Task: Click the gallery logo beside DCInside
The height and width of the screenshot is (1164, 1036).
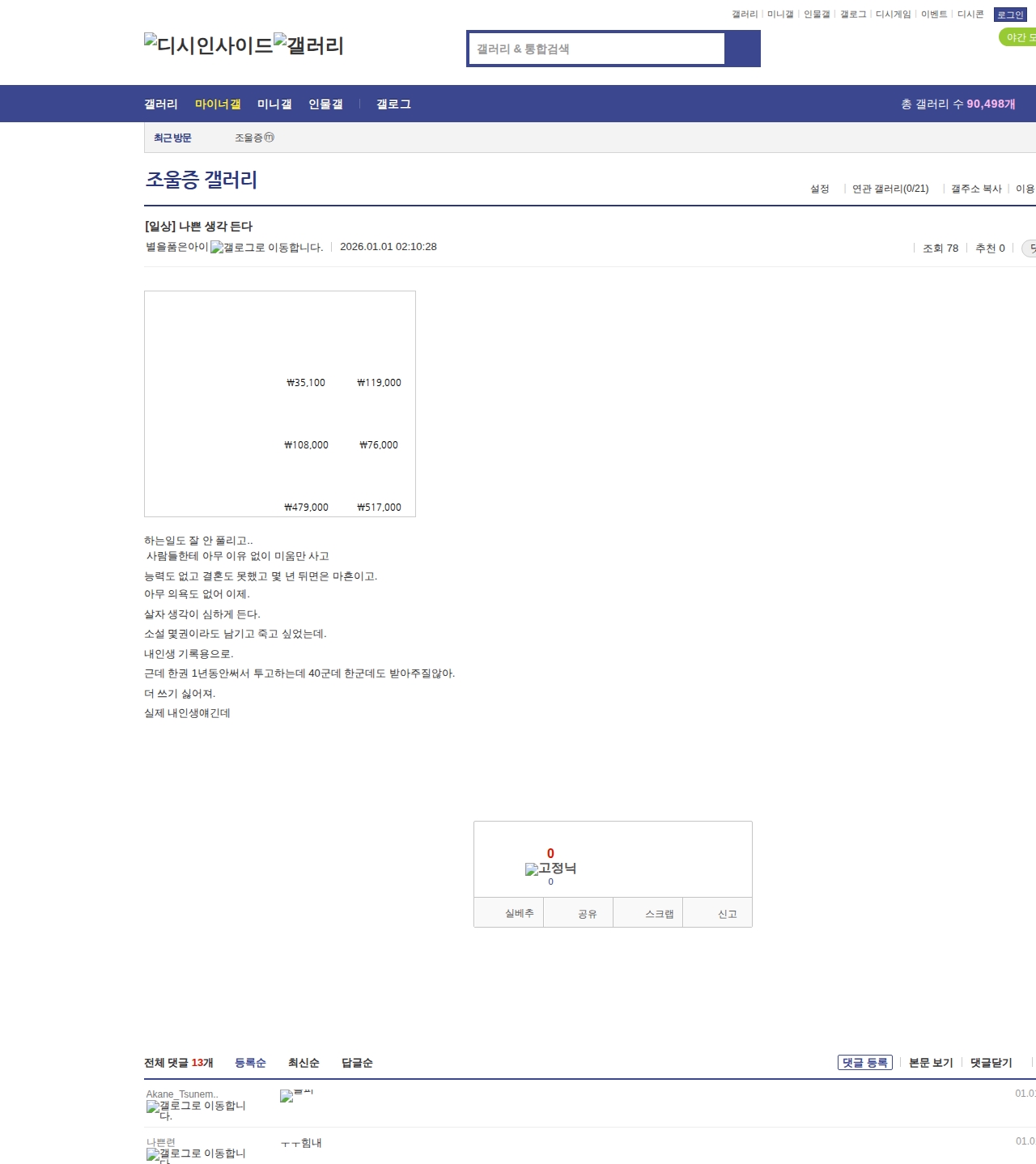Action: tap(308, 45)
